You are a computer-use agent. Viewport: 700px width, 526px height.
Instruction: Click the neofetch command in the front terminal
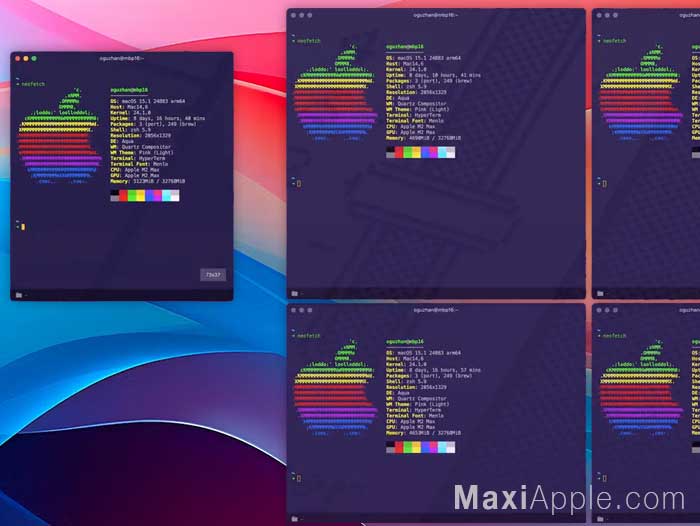tap(33, 84)
